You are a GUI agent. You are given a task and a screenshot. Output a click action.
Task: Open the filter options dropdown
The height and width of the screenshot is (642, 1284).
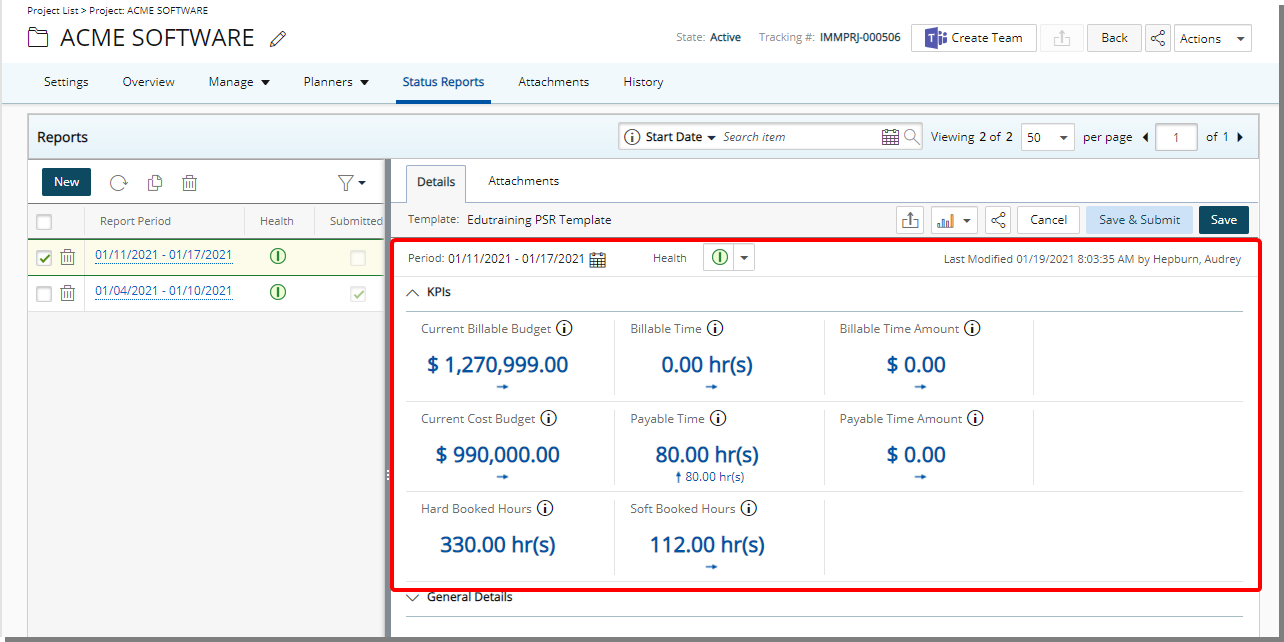coord(351,182)
